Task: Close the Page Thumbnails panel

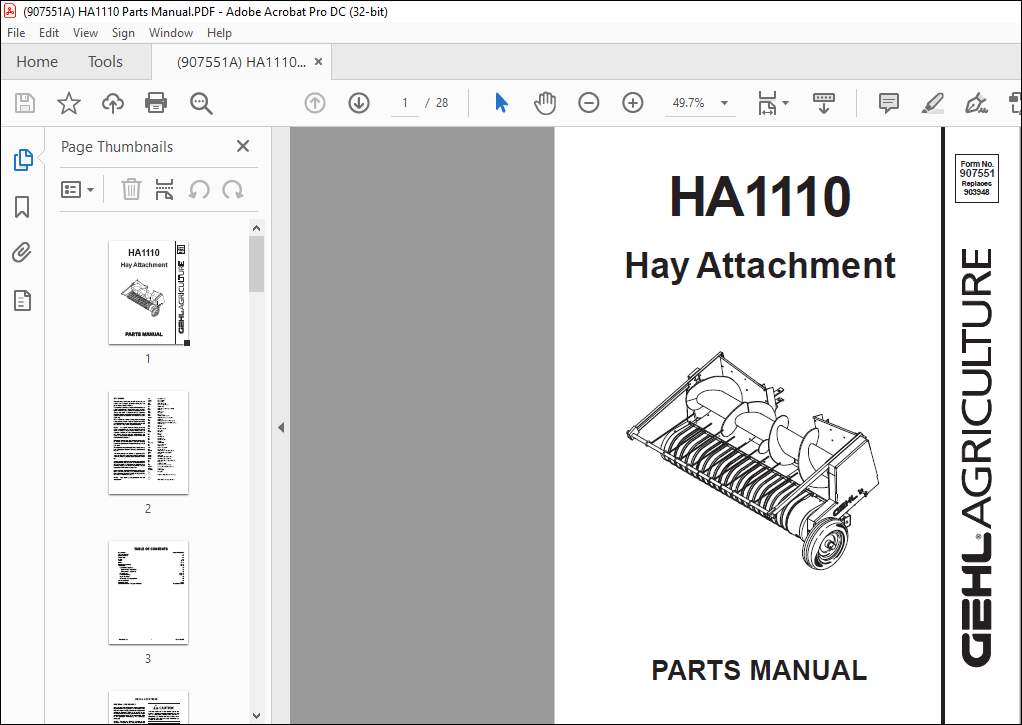Action: click(x=242, y=146)
